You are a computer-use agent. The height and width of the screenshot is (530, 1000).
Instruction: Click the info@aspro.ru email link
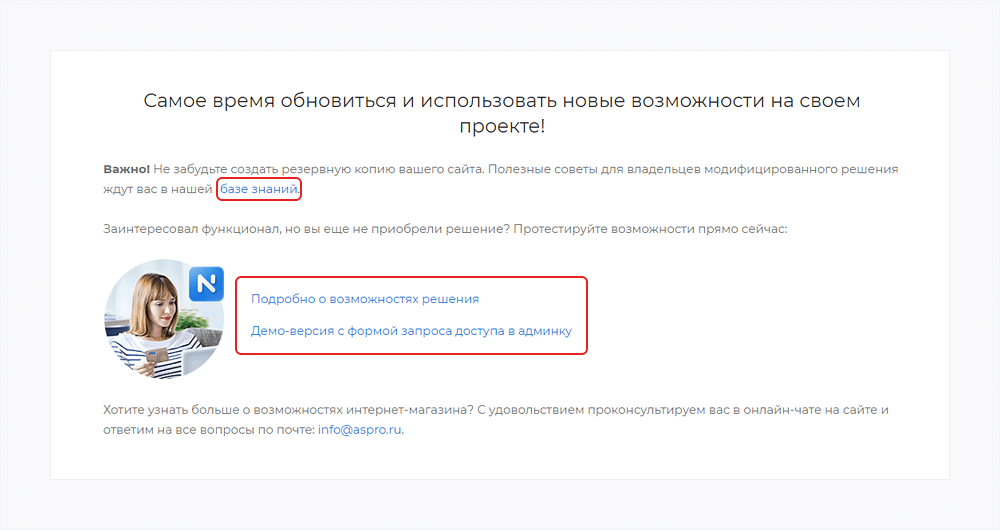360,429
